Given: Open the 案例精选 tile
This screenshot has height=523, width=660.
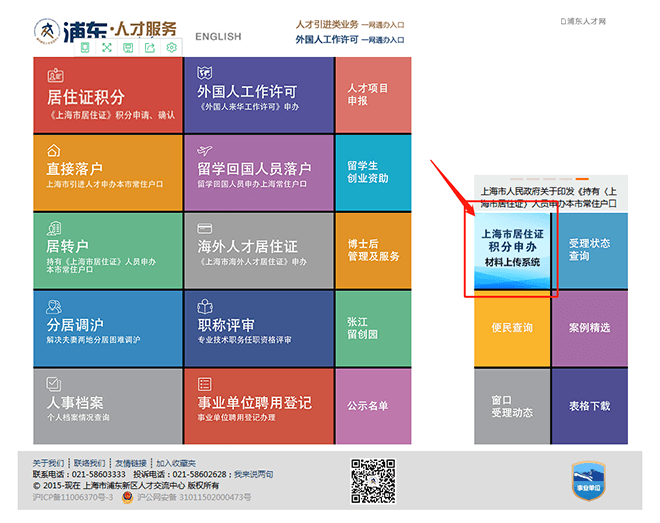Looking at the screenshot, I should click(x=590, y=328).
